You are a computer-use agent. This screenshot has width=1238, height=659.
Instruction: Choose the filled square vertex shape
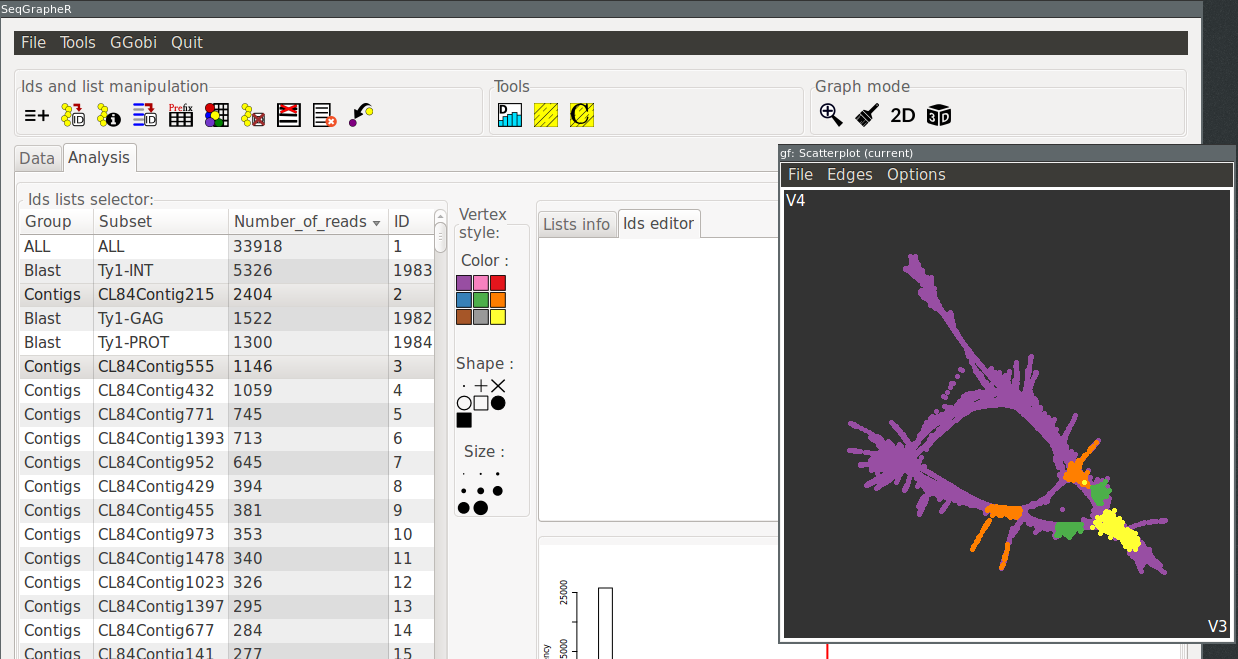pos(464,420)
